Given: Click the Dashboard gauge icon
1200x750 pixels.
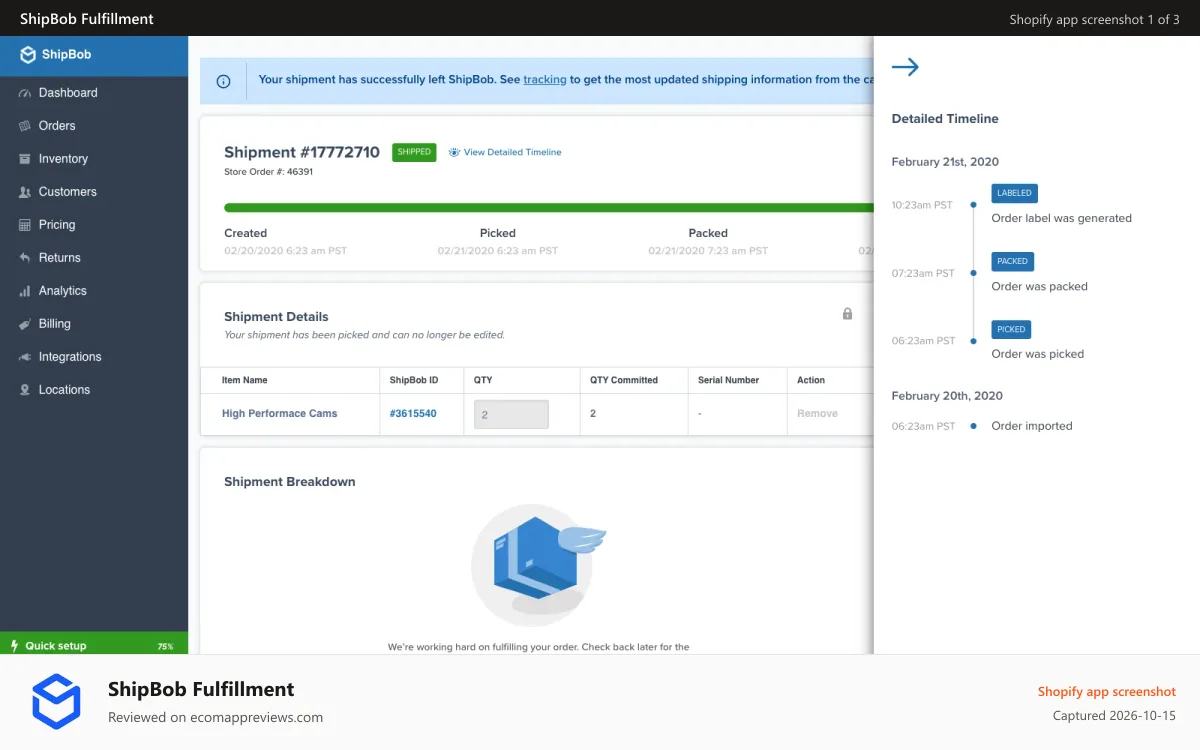Looking at the screenshot, I should (25, 93).
